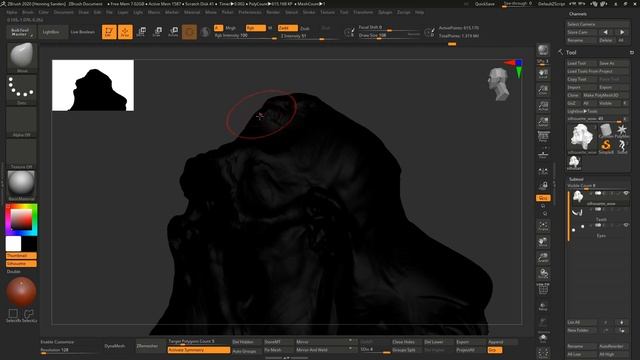Open the Mirror dropdown arrow
This screenshot has width=640, height=360.
[350, 341]
